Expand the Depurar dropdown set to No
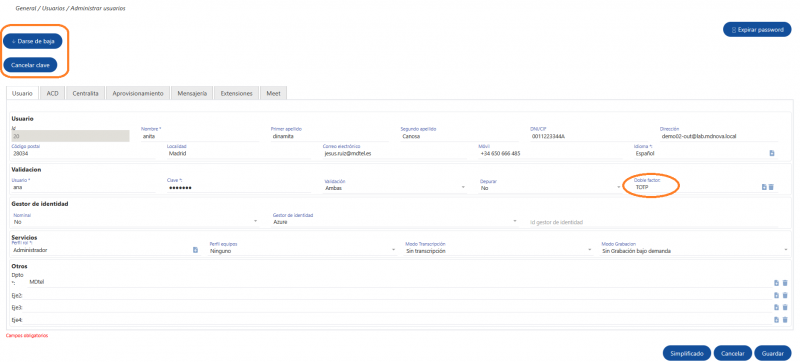 pos(550,188)
